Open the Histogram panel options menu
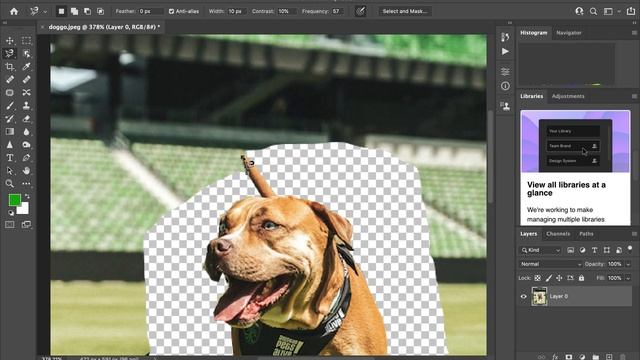The image size is (640, 360). pyautogui.click(x=634, y=33)
